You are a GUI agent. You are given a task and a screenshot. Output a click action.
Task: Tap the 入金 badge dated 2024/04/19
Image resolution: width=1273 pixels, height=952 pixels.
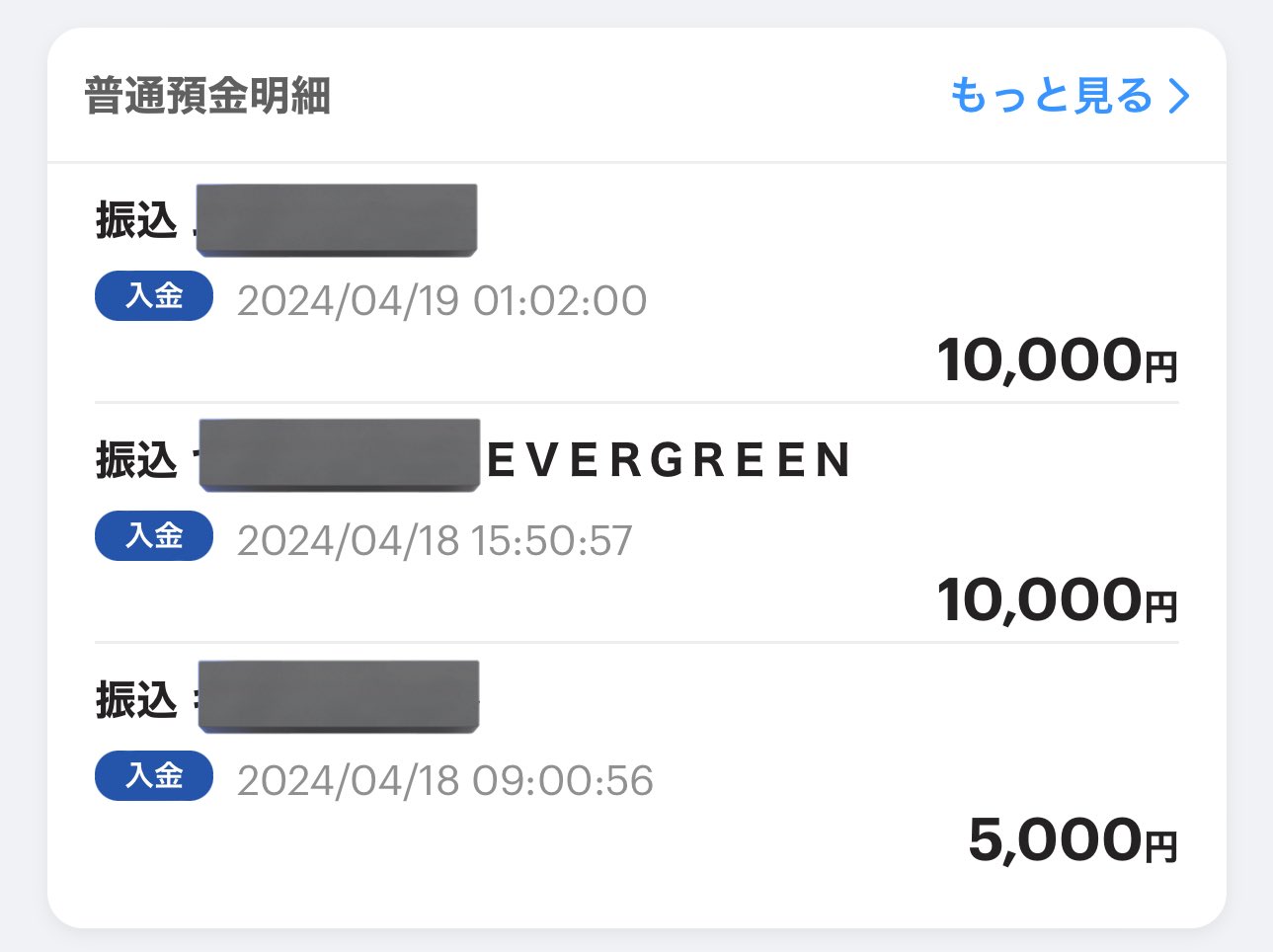pyautogui.click(x=154, y=295)
